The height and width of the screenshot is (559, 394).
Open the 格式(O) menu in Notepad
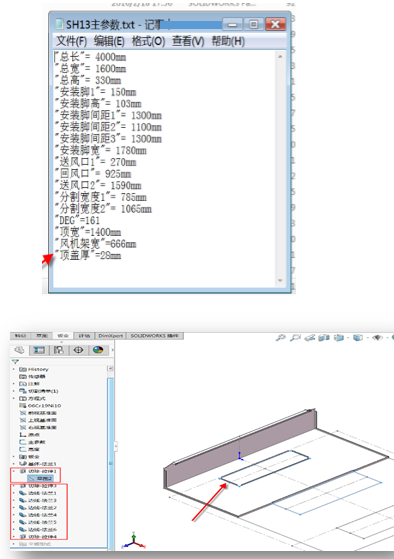click(148, 41)
